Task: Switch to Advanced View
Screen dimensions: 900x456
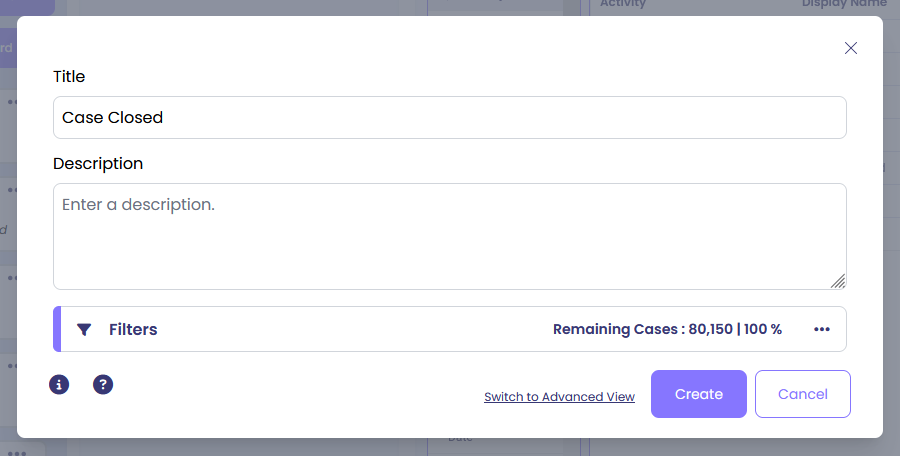Action: pos(559,397)
